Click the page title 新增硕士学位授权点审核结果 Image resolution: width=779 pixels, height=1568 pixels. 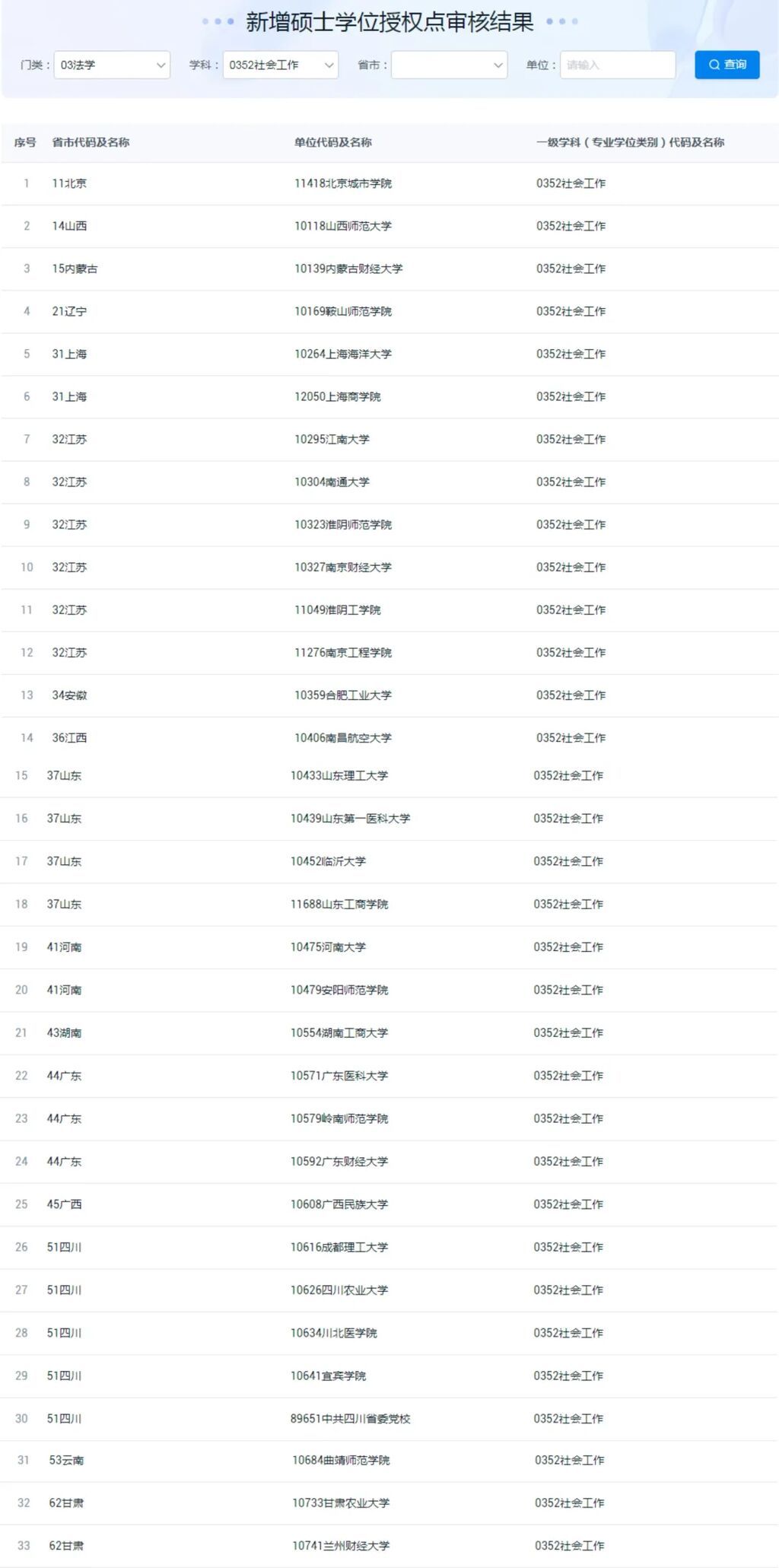click(389, 22)
